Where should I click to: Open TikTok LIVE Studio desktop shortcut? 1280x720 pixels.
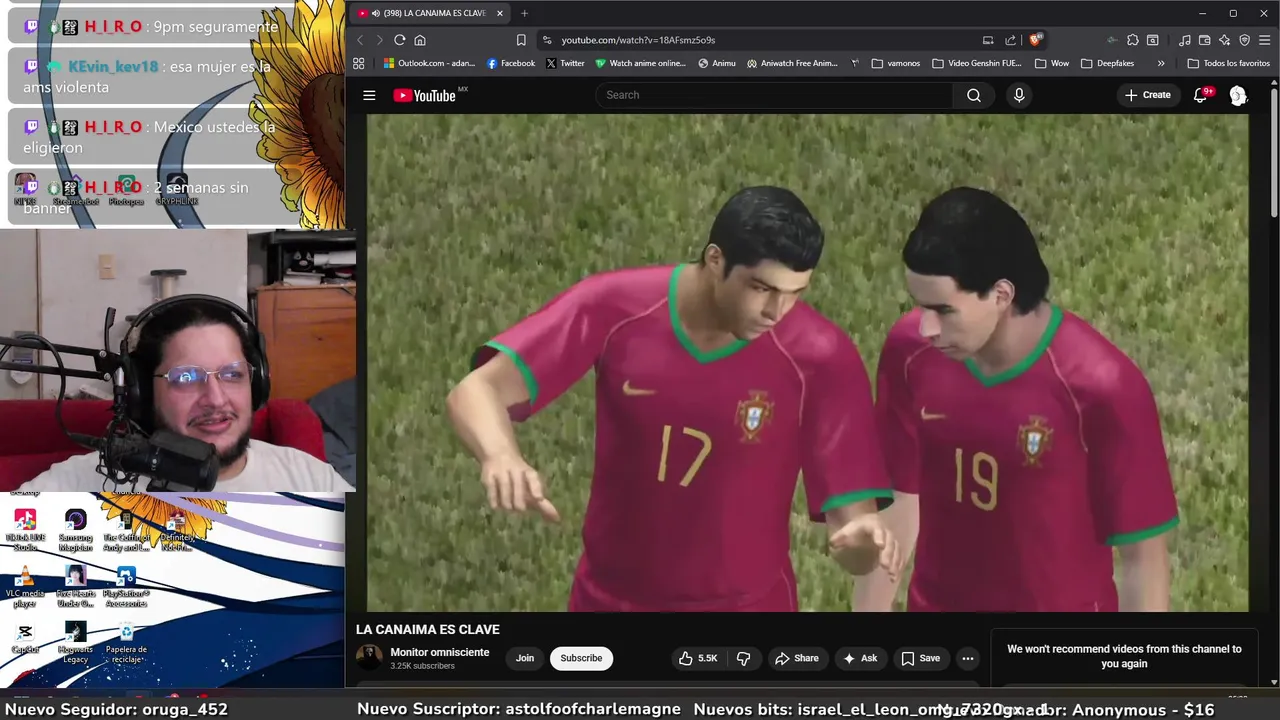pyautogui.click(x=25, y=530)
